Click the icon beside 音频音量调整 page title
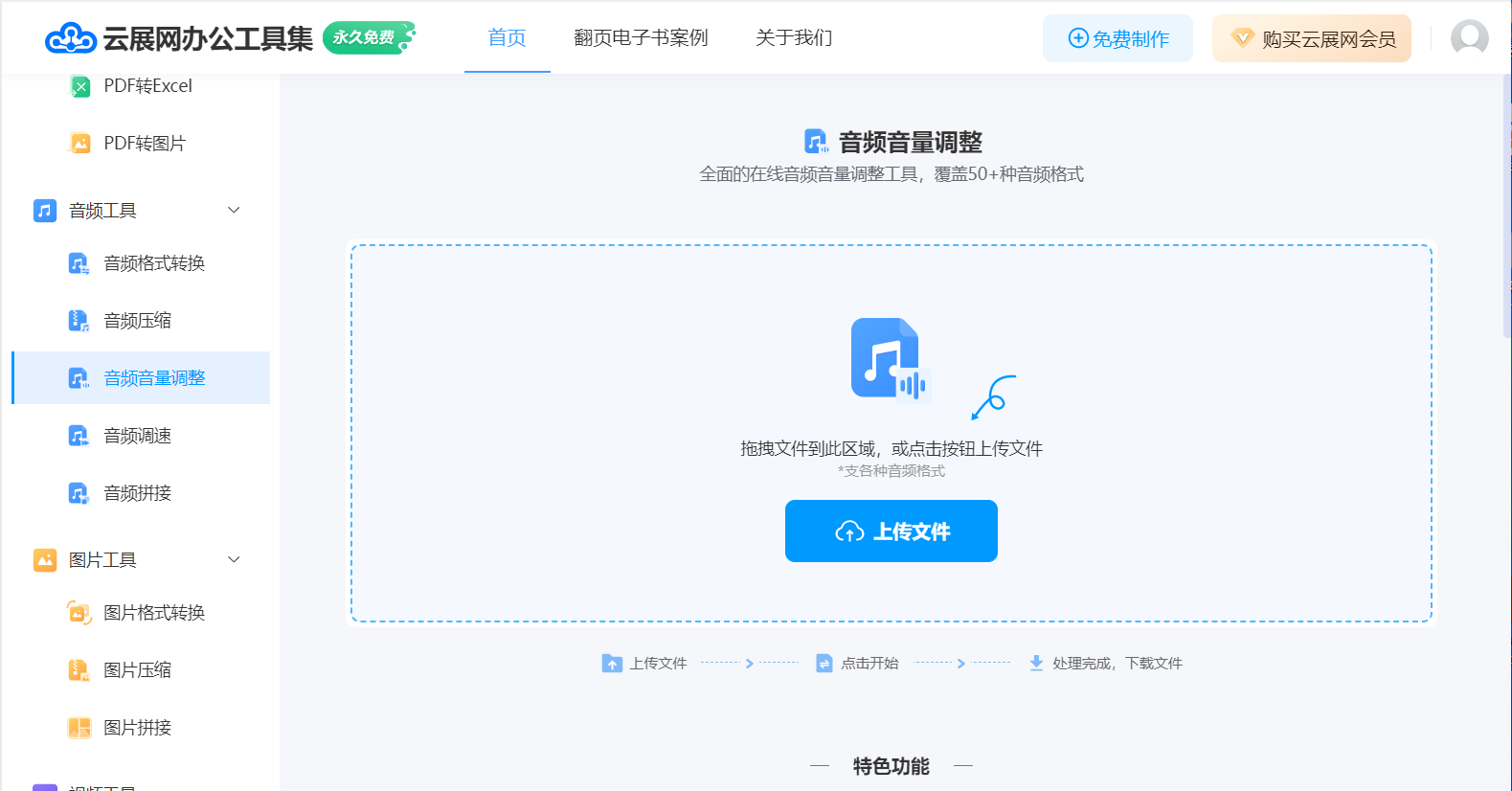This screenshot has width=1512, height=791. (816, 142)
